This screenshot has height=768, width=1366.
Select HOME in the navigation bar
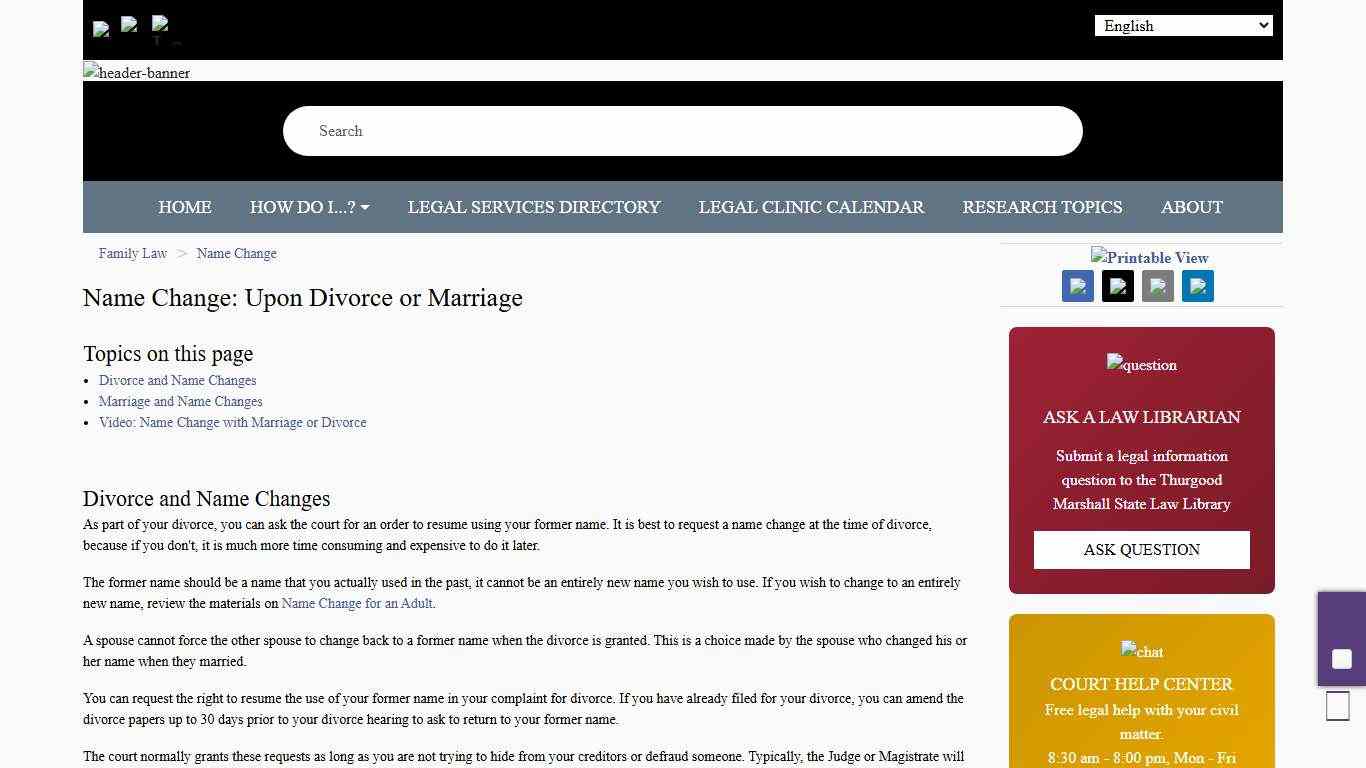tap(184, 207)
